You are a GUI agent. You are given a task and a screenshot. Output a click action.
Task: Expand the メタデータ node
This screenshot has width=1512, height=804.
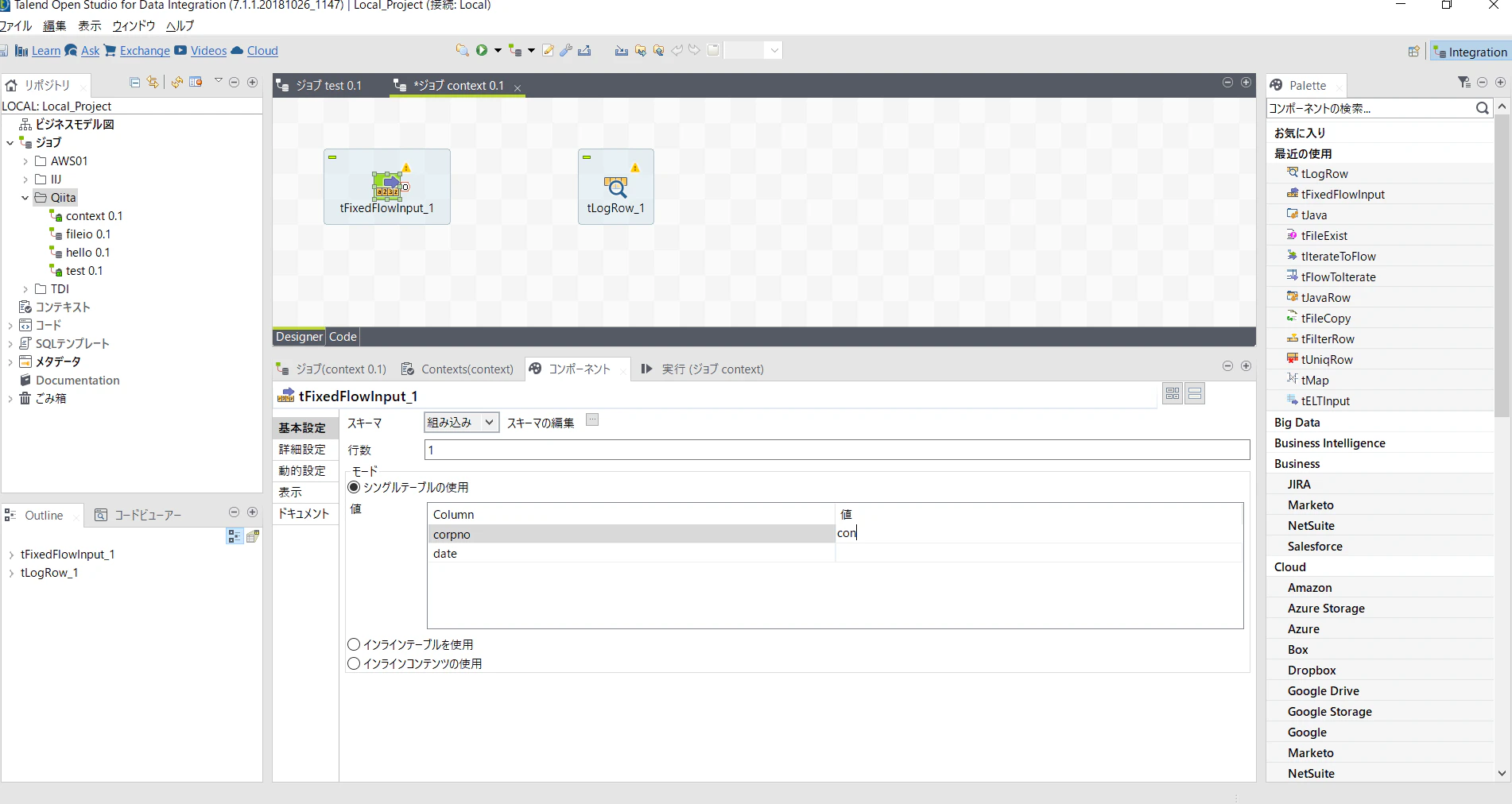pos(10,362)
